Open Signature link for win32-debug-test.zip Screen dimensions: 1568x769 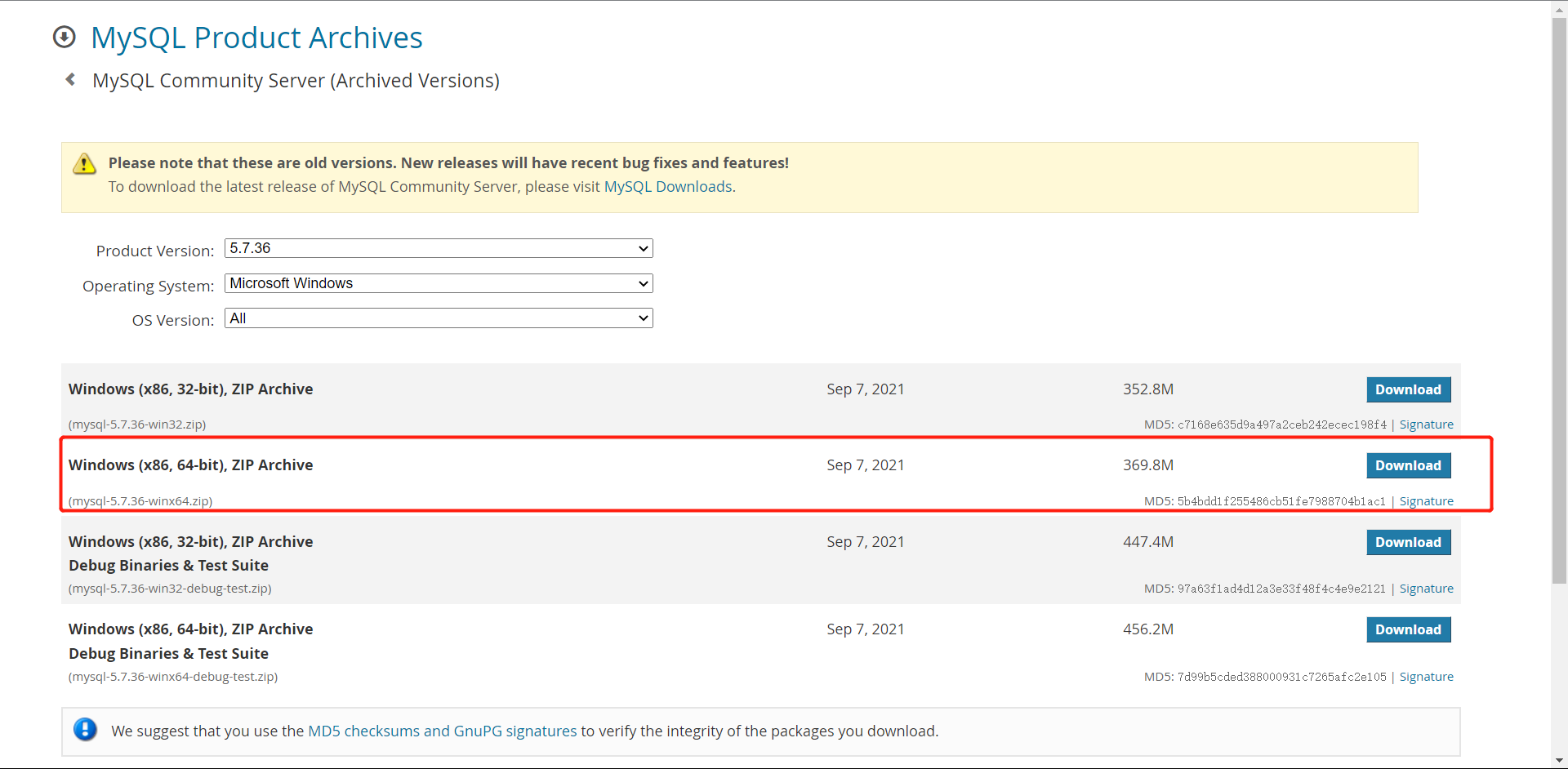[1426, 589]
